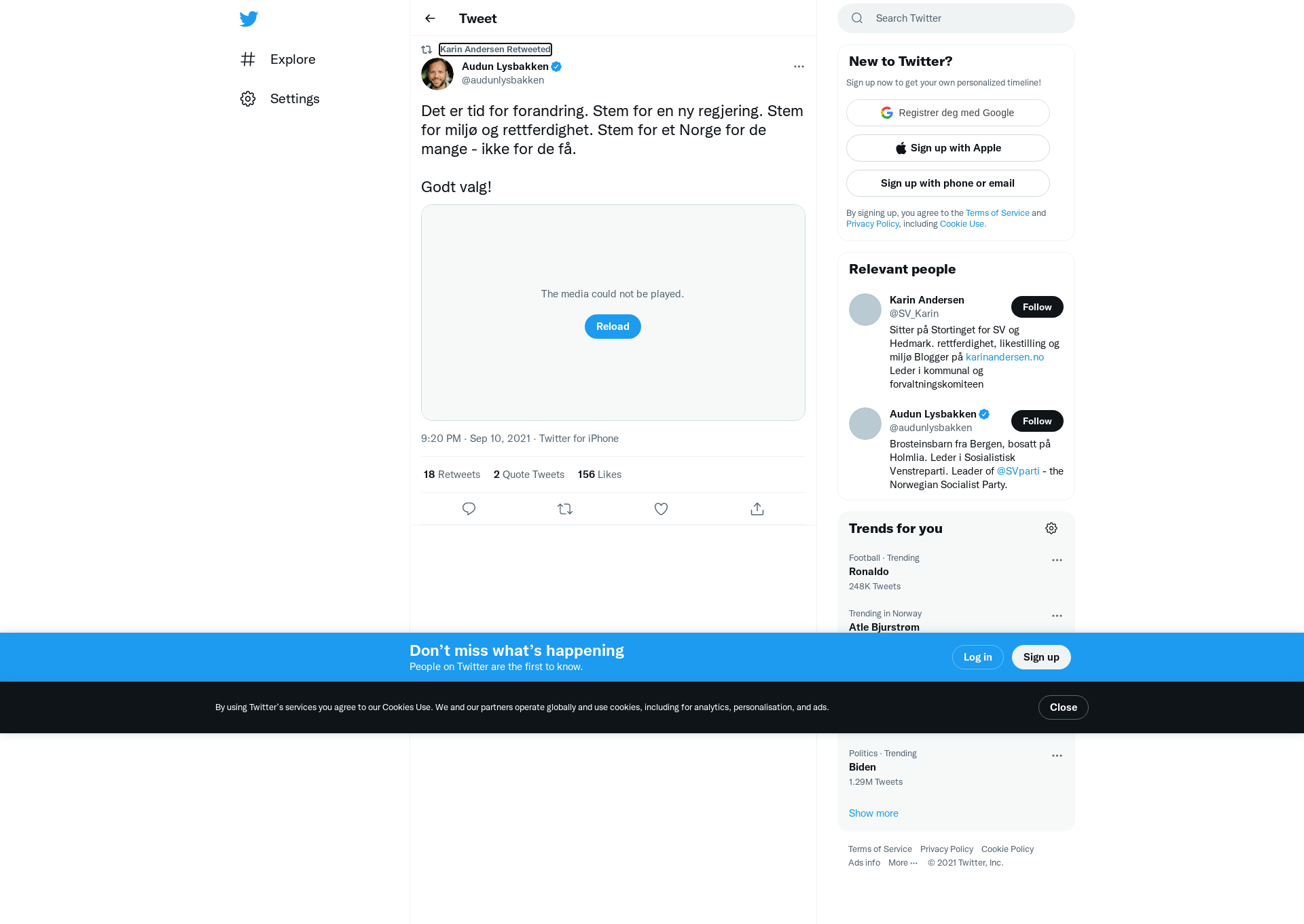Open more options for Ronaldo trend

[x=1057, y=560]
